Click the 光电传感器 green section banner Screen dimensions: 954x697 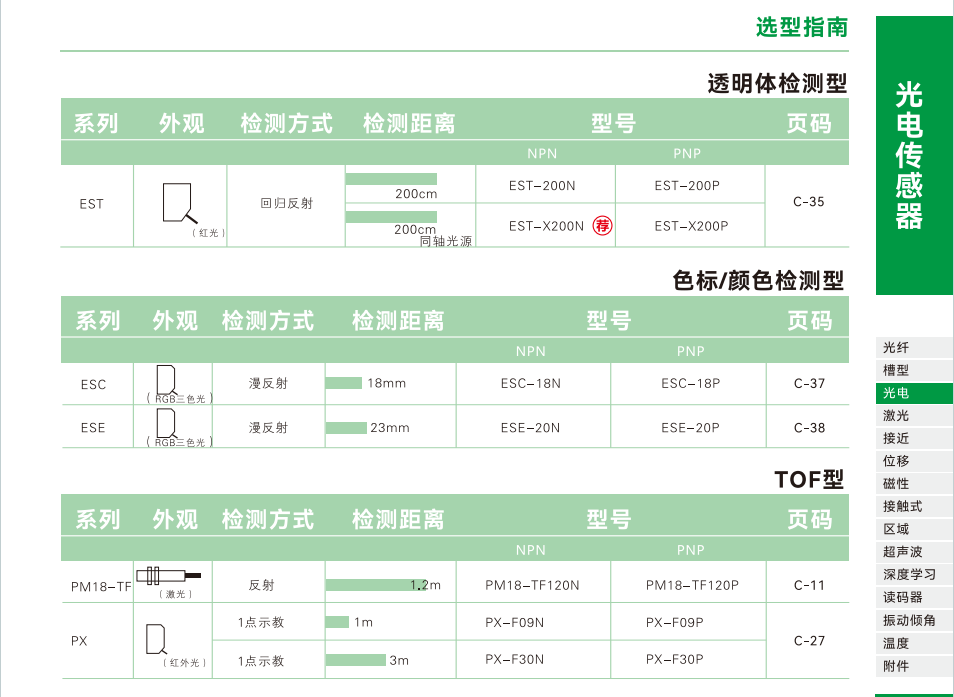(x=914, y=156)
